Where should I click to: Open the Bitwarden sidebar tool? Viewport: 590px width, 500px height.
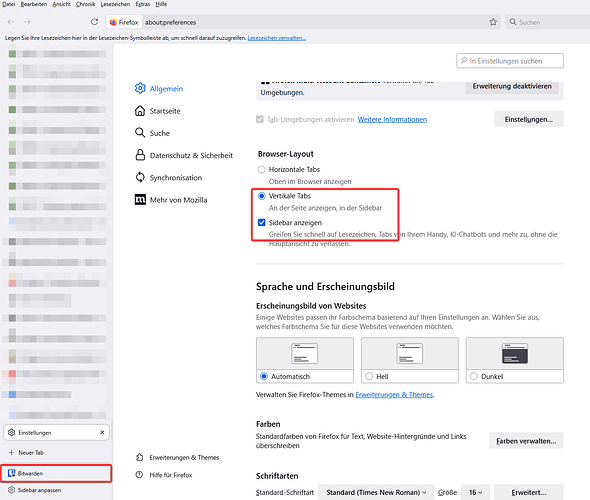pyautogui.click(x=56, y=473)
